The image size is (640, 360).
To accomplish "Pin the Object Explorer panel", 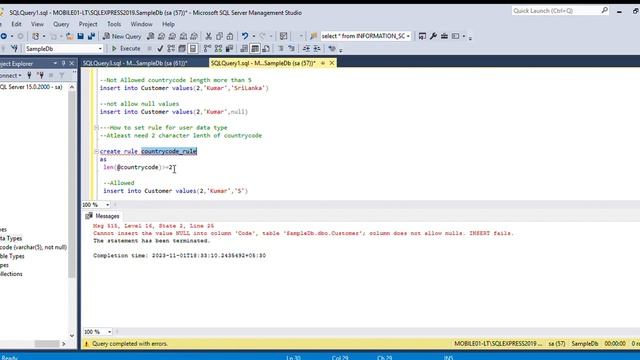I will tap(64, 63).
